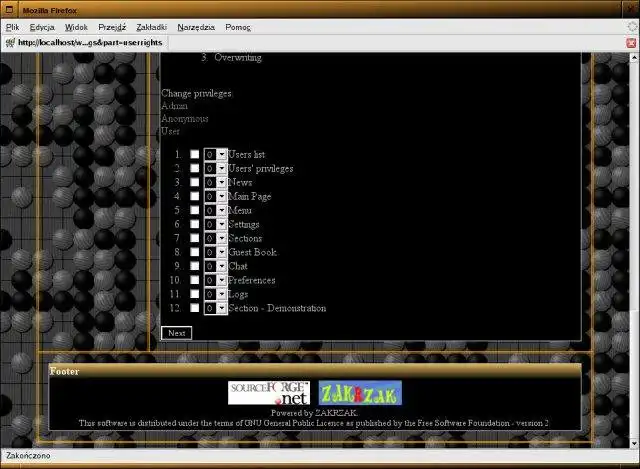Select the User privileges link
Screen dimensions: 640x469
point(170,131)
